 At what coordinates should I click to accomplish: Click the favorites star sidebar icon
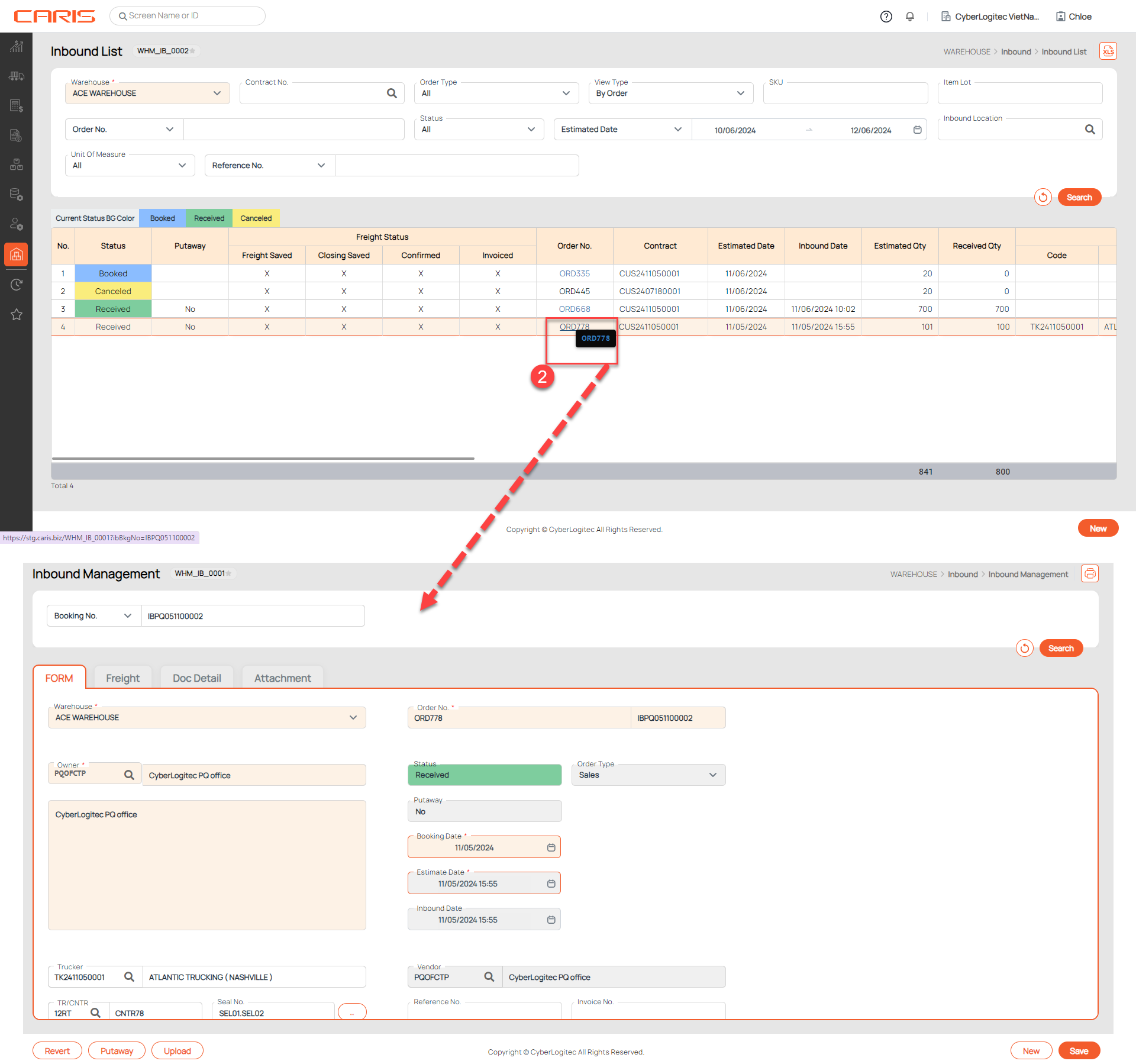point(16,314)
